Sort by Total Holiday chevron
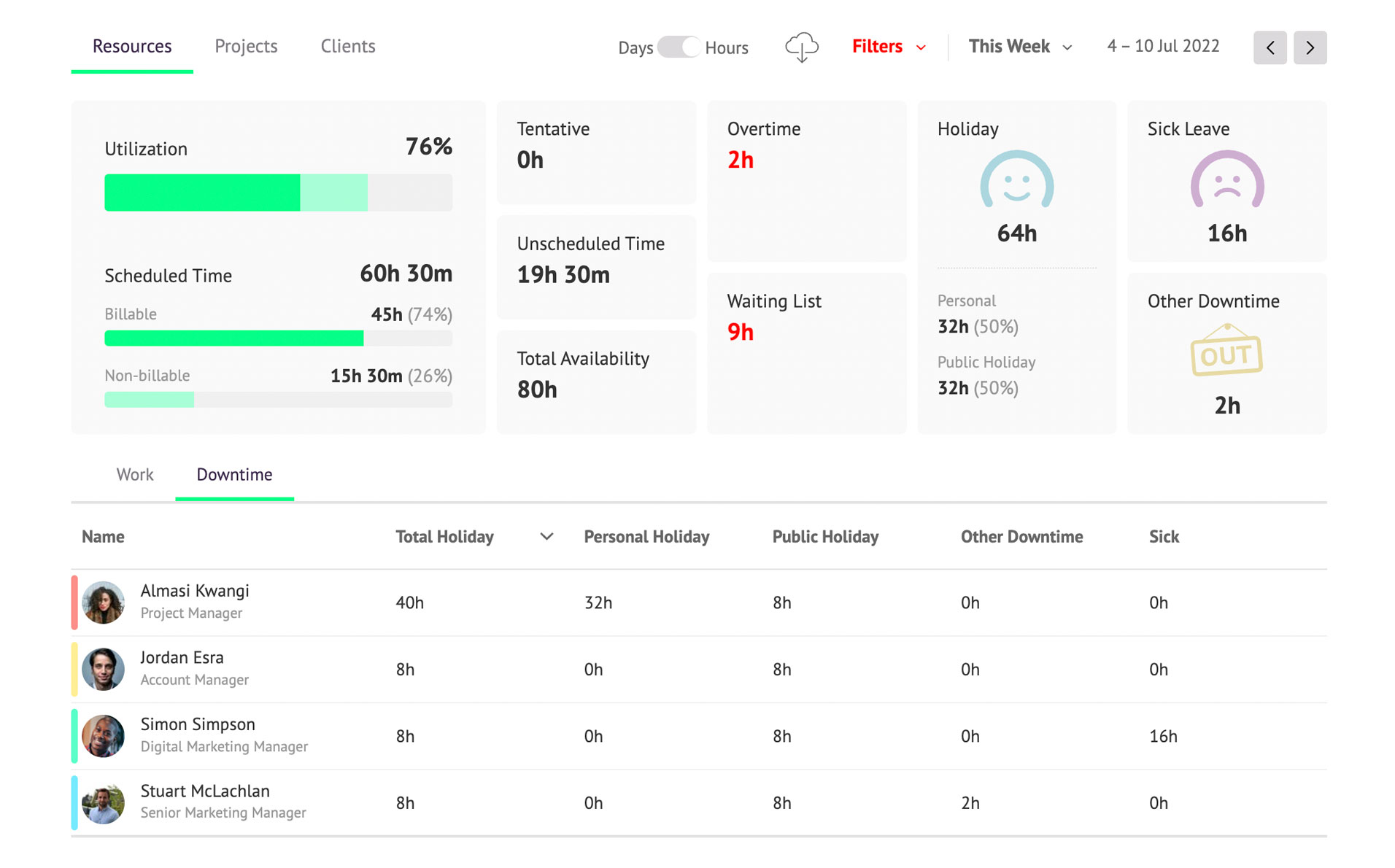Viewport: 1395px width, 868px height. (x=546, y=537)
